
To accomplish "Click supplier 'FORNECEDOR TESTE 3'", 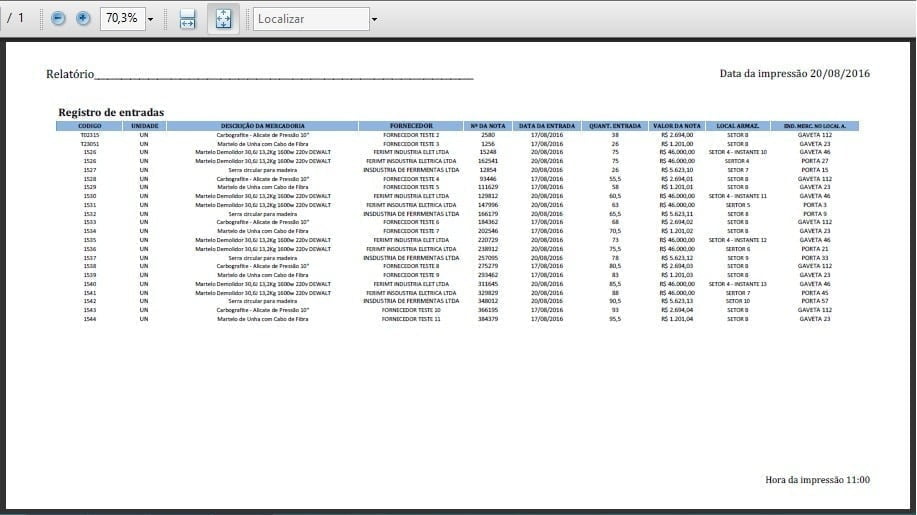I will tap(411, 144).
